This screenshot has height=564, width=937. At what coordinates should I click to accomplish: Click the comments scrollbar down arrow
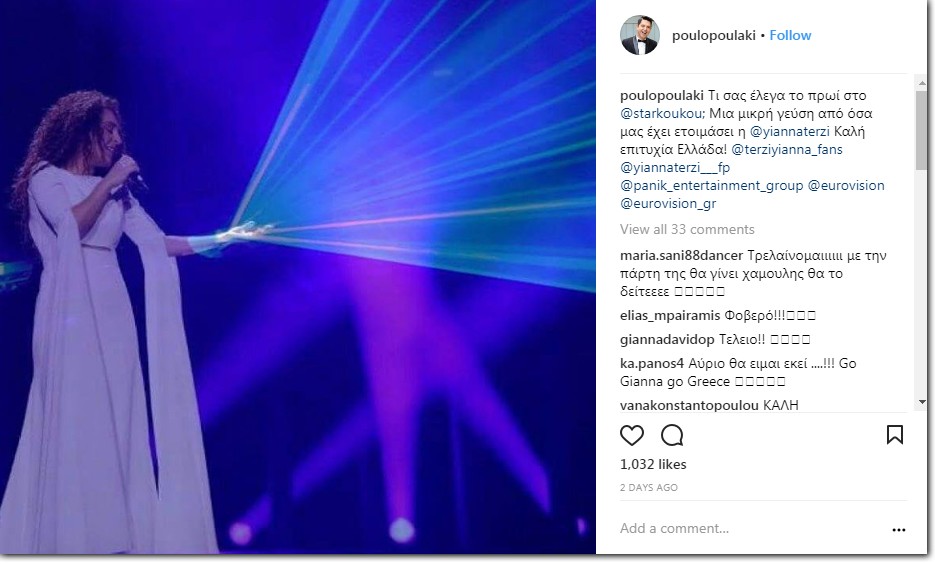[921, 402]
